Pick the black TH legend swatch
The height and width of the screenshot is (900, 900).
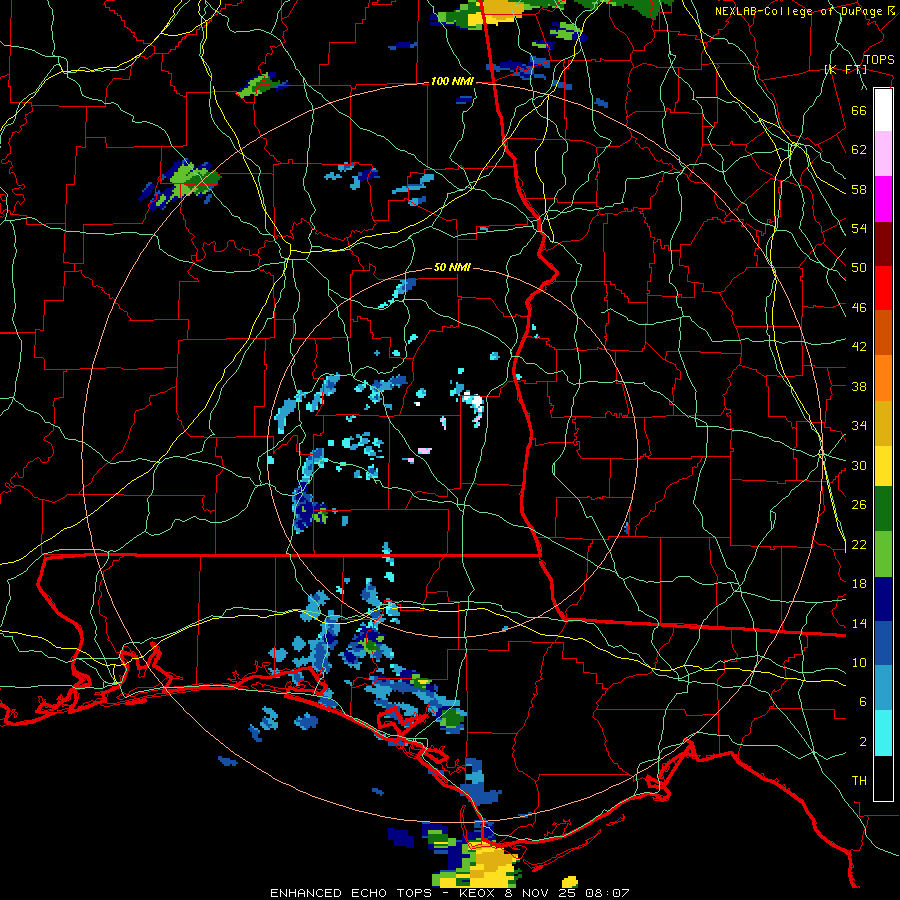(883, 778)
